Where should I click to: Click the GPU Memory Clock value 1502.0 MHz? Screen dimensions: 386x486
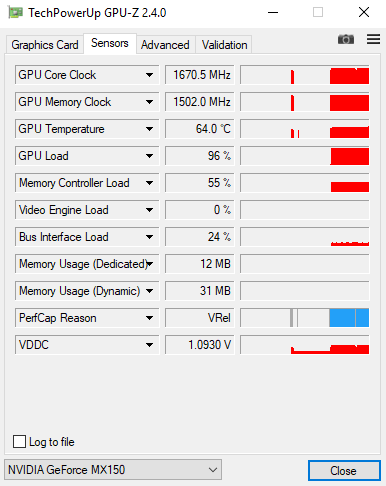pyautogui.click(x=200, y=102)
